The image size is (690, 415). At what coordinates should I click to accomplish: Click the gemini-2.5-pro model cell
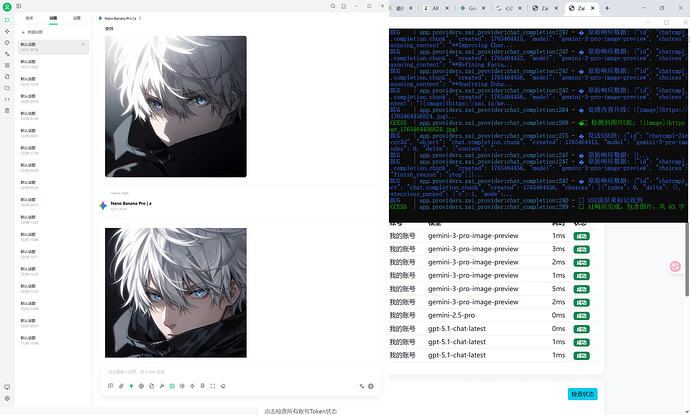coord(451,316)
